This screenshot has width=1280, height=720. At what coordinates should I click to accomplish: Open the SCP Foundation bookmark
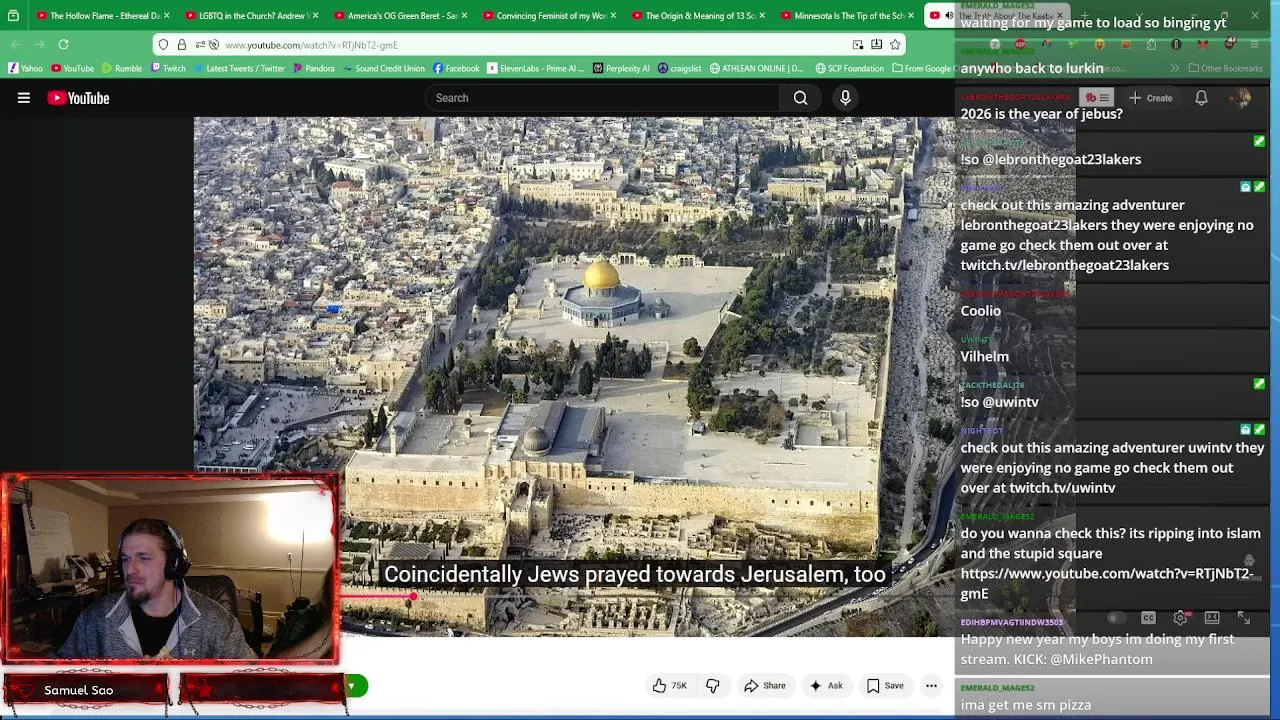pyautogui.click(x=850, y=68)
